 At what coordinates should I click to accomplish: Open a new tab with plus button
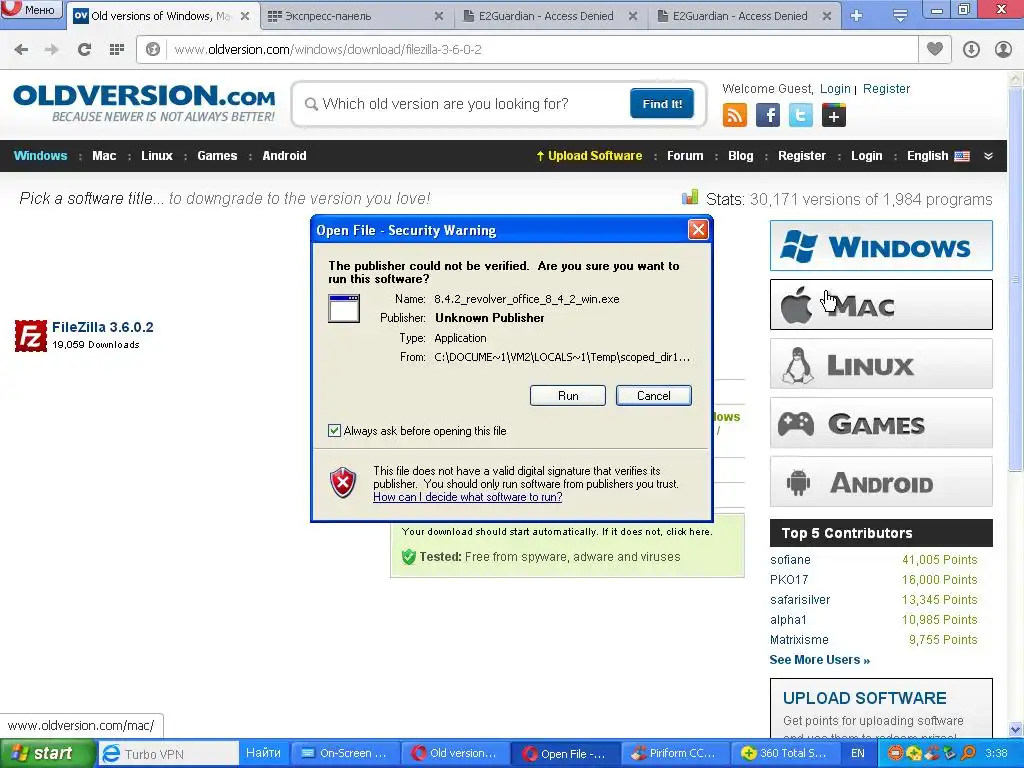click(857, 16)
